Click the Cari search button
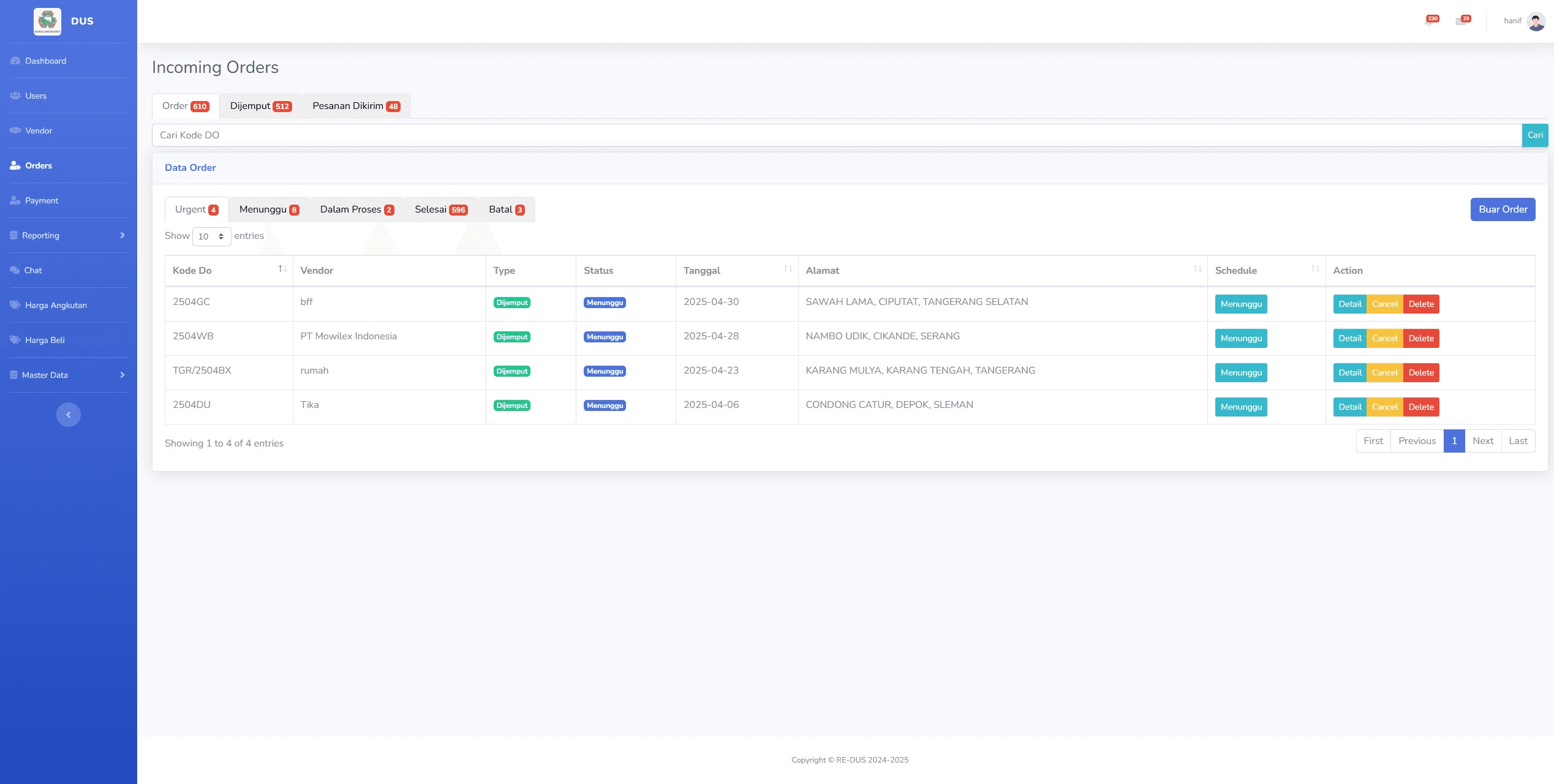1554x784 pixels. (x=1535, y=135)
